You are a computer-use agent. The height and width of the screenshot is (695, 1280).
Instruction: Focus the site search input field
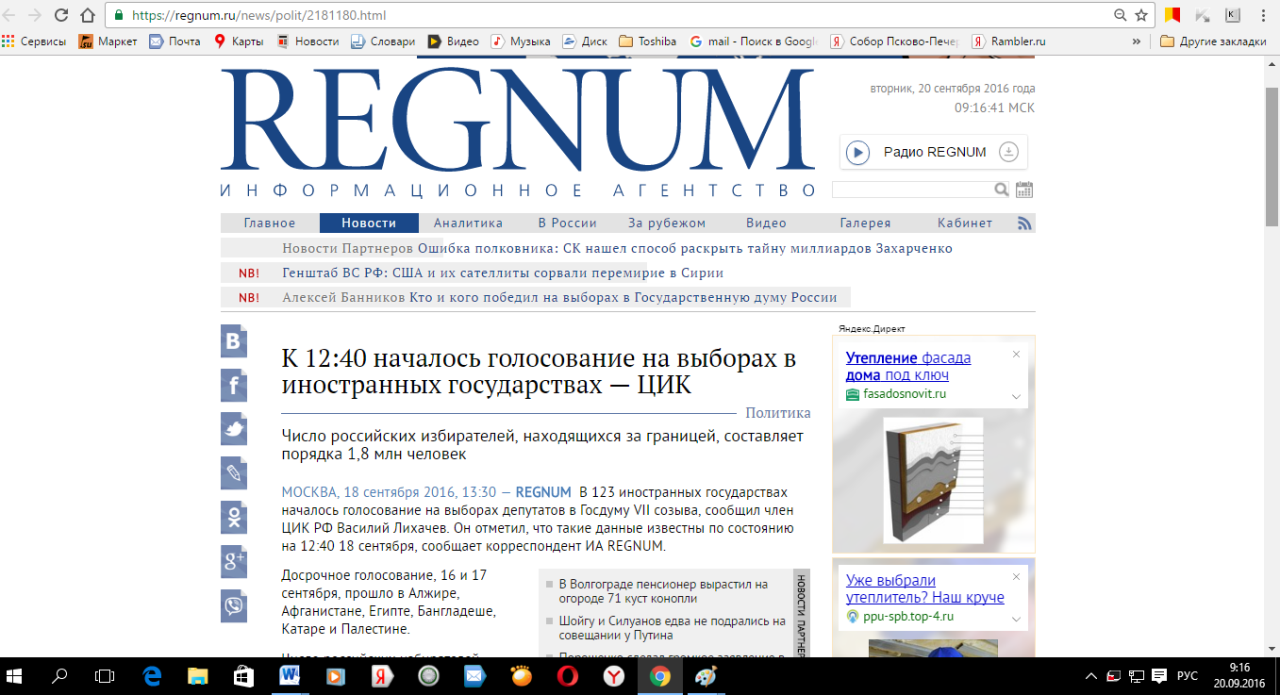click(x=912, y=190)
